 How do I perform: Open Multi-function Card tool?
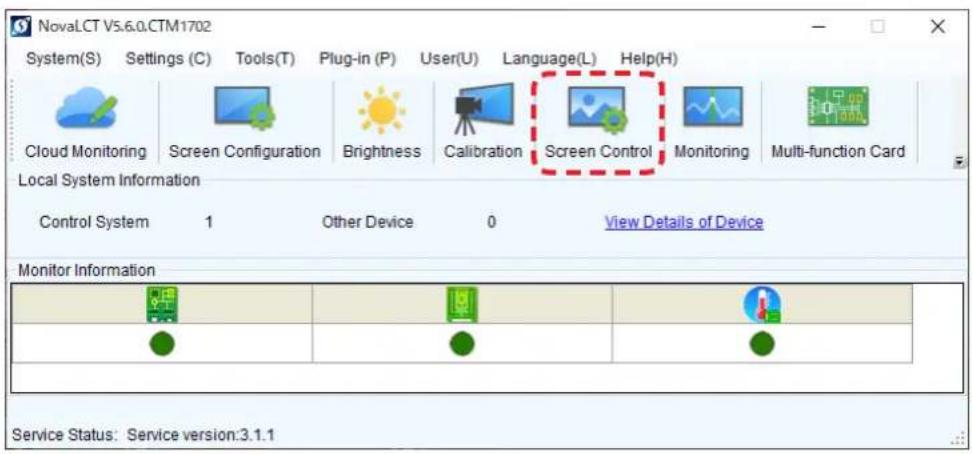point(838,123)
